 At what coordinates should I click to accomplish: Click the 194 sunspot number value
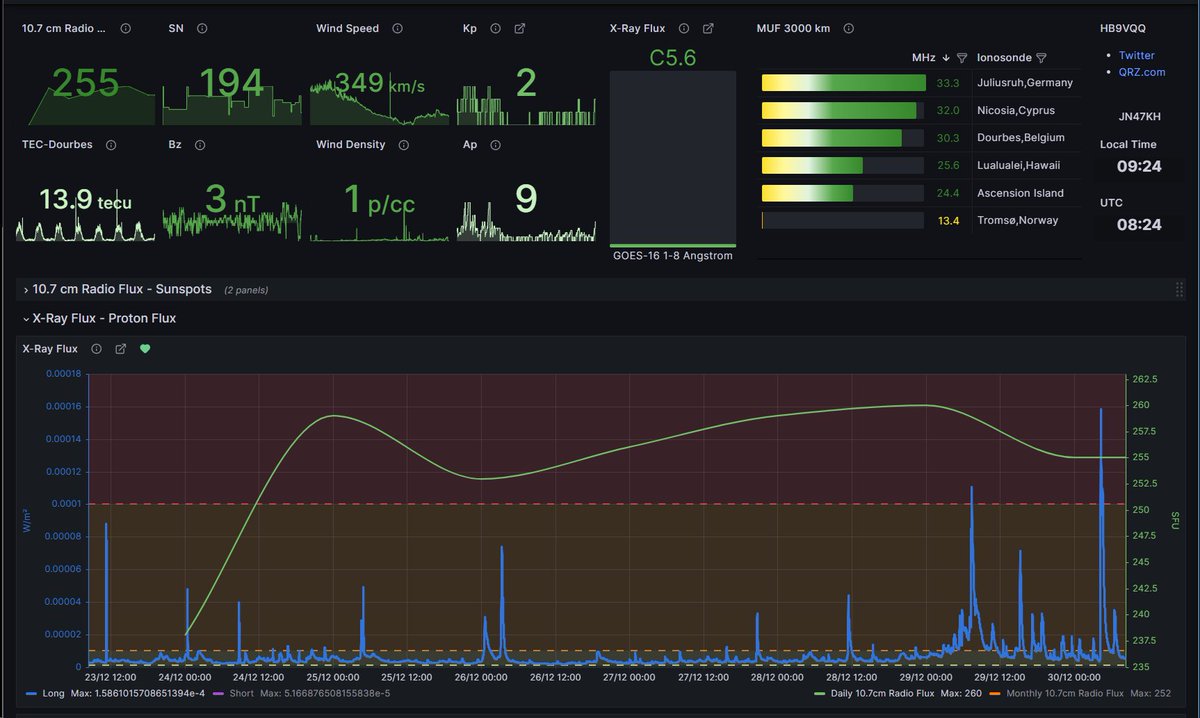[x=231, y=83]
